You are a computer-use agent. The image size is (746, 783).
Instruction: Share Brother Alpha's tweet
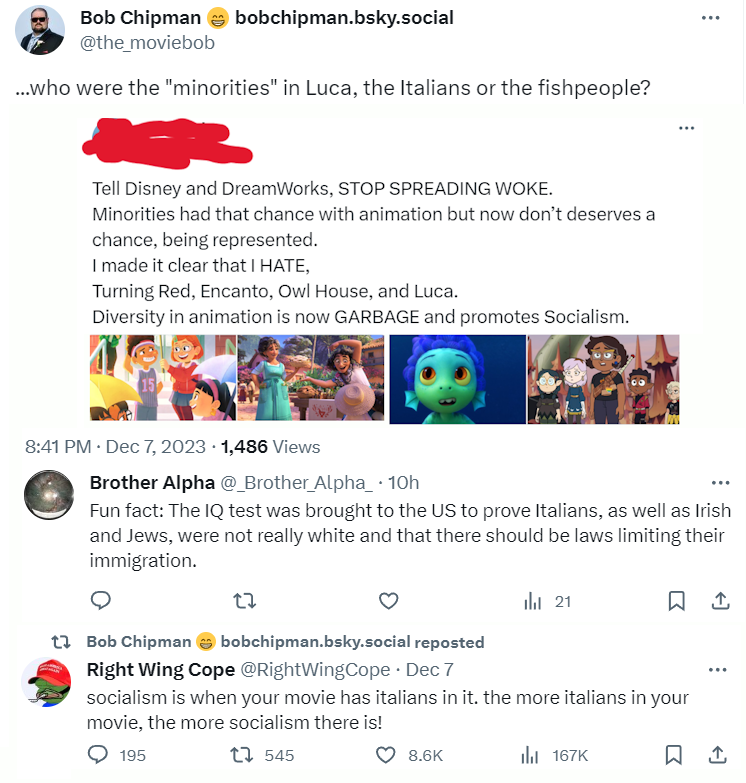719,600
